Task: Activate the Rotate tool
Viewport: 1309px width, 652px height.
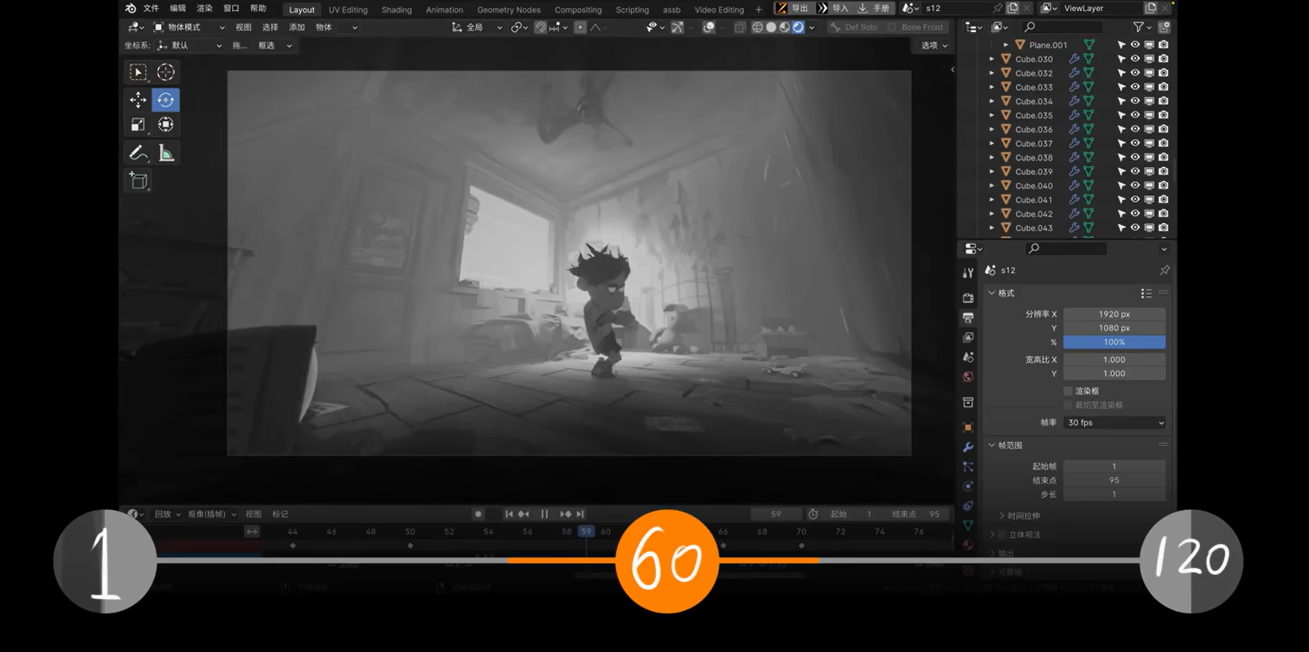Action: tap(166, 100)
